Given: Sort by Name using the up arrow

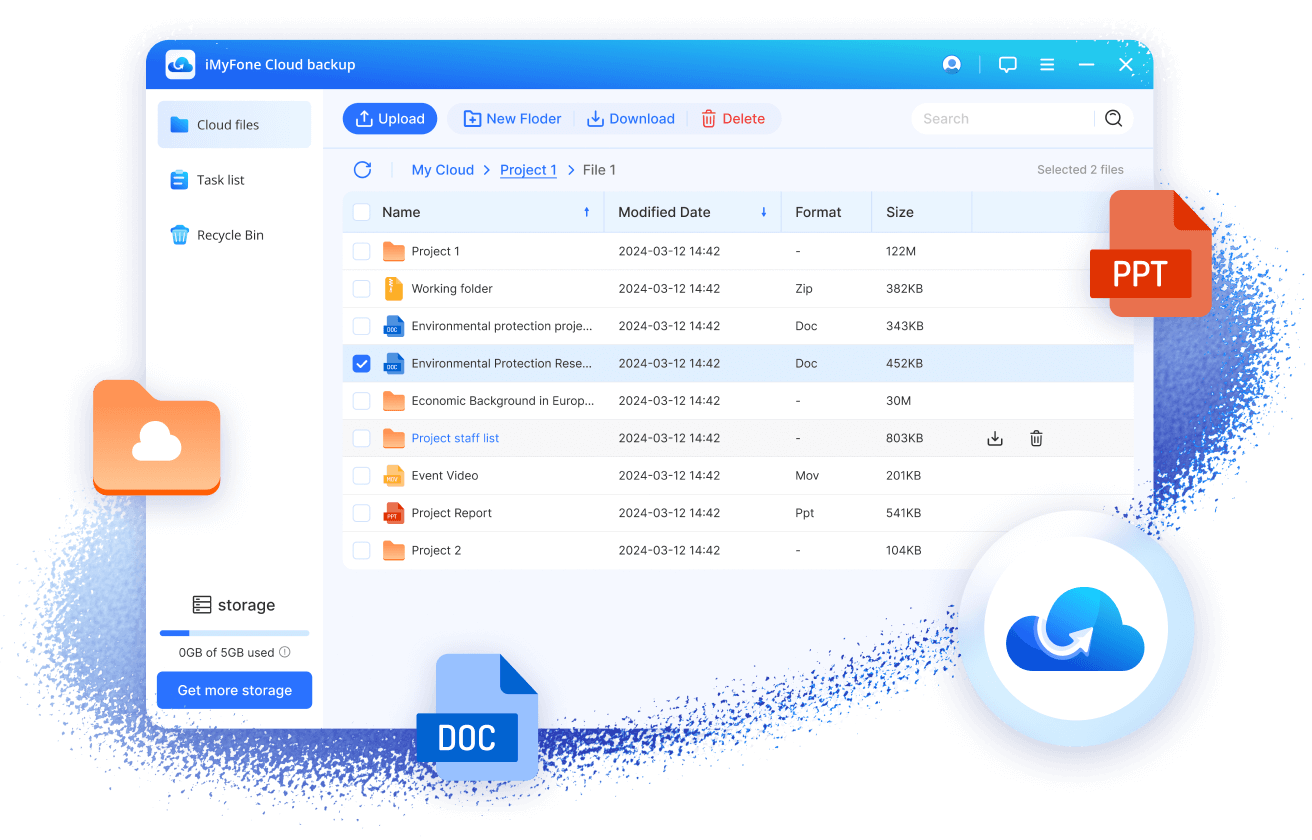Looking at the screenshot, I should click(x=587, y=212).
